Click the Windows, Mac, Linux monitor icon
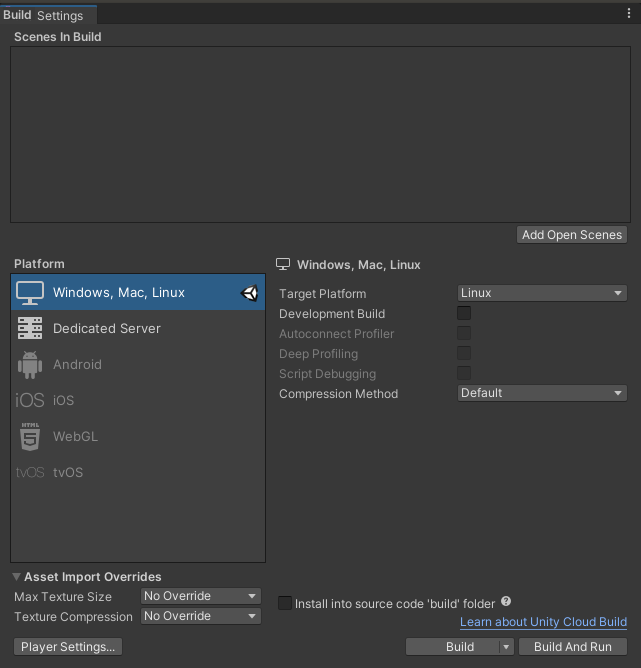 pos(30,293)
